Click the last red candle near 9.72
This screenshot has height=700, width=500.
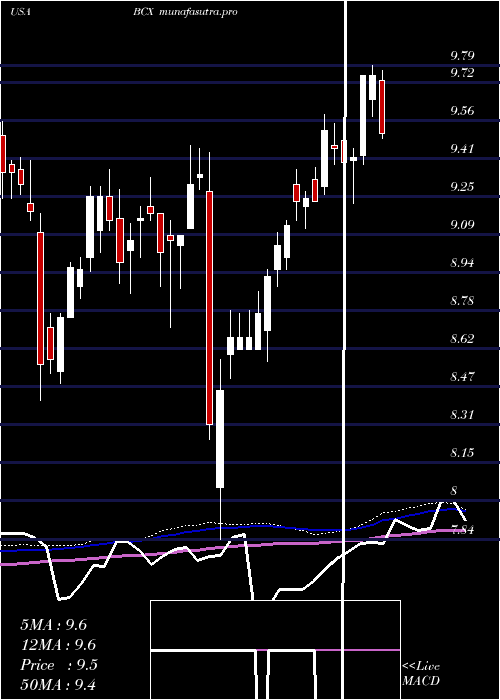pyautogui.click(x=382, y=107)
